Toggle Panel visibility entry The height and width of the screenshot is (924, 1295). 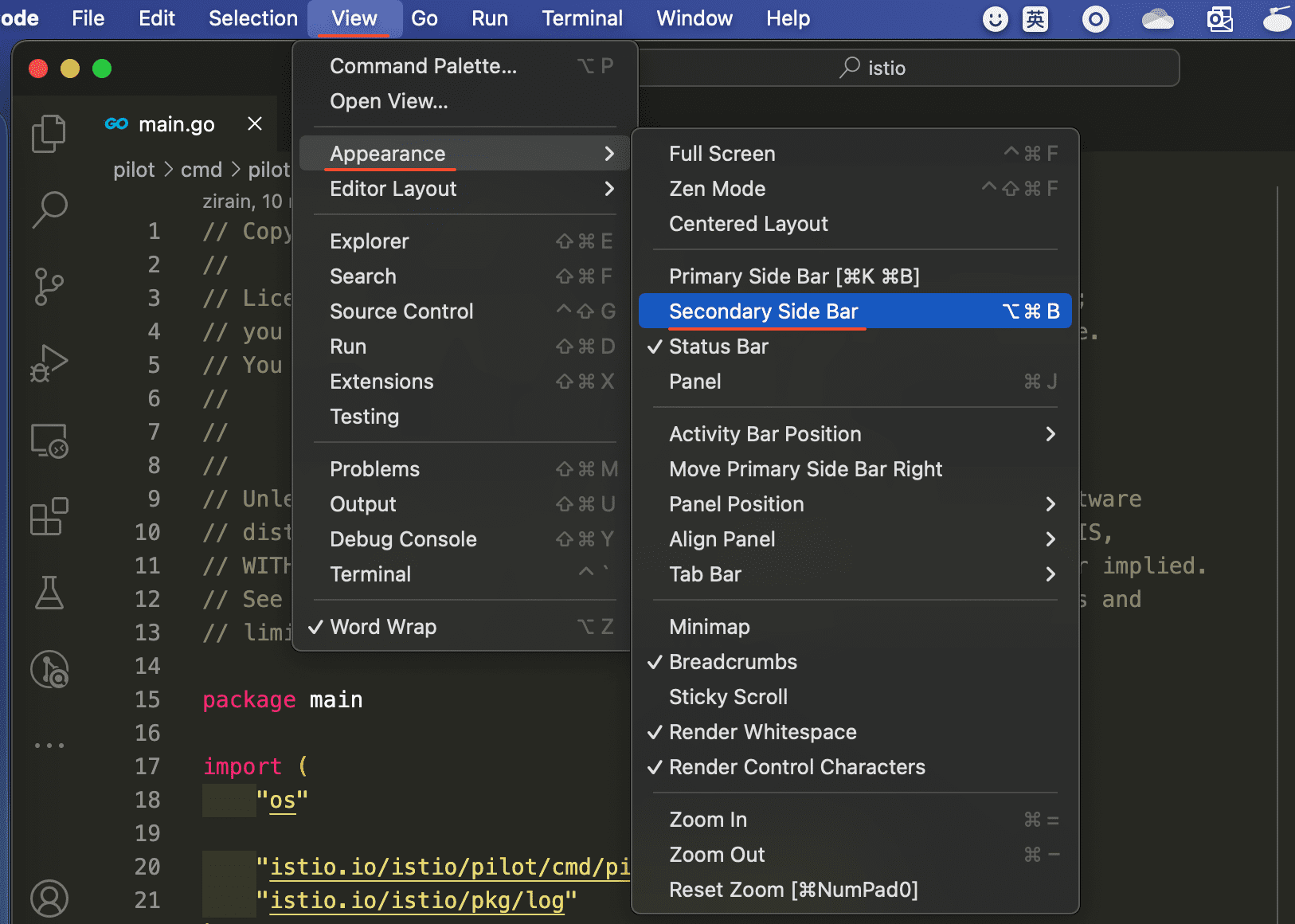point(855,382)
